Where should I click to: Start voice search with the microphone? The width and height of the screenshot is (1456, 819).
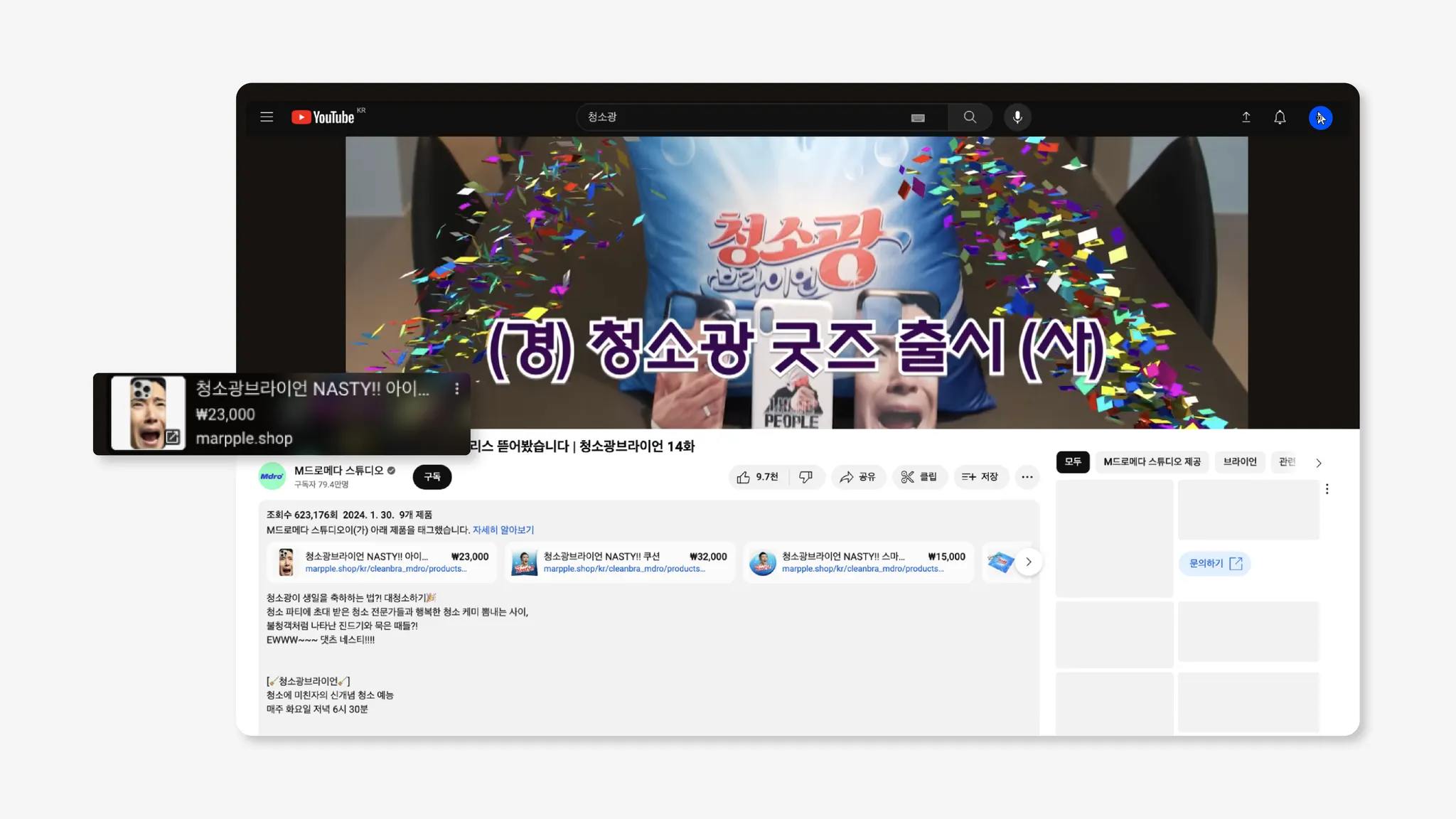tap(1017, 117)
